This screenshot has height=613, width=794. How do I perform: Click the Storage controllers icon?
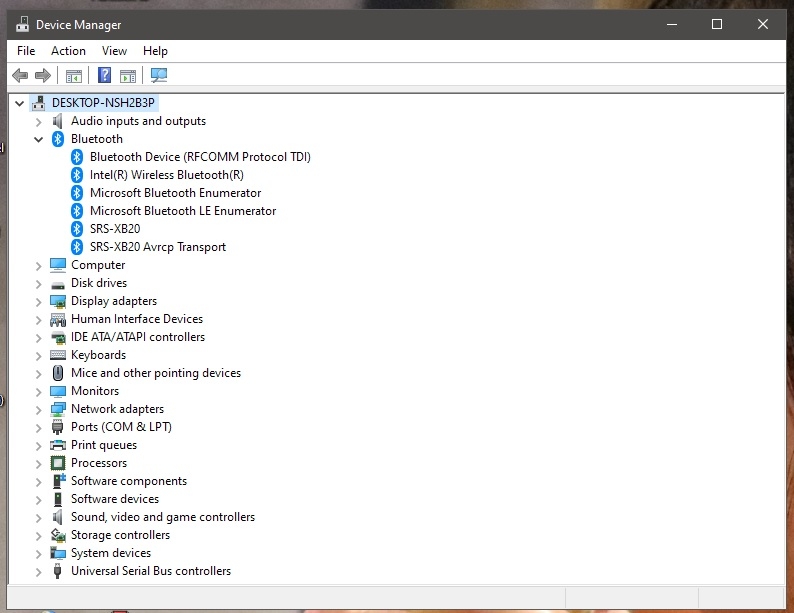58,535
